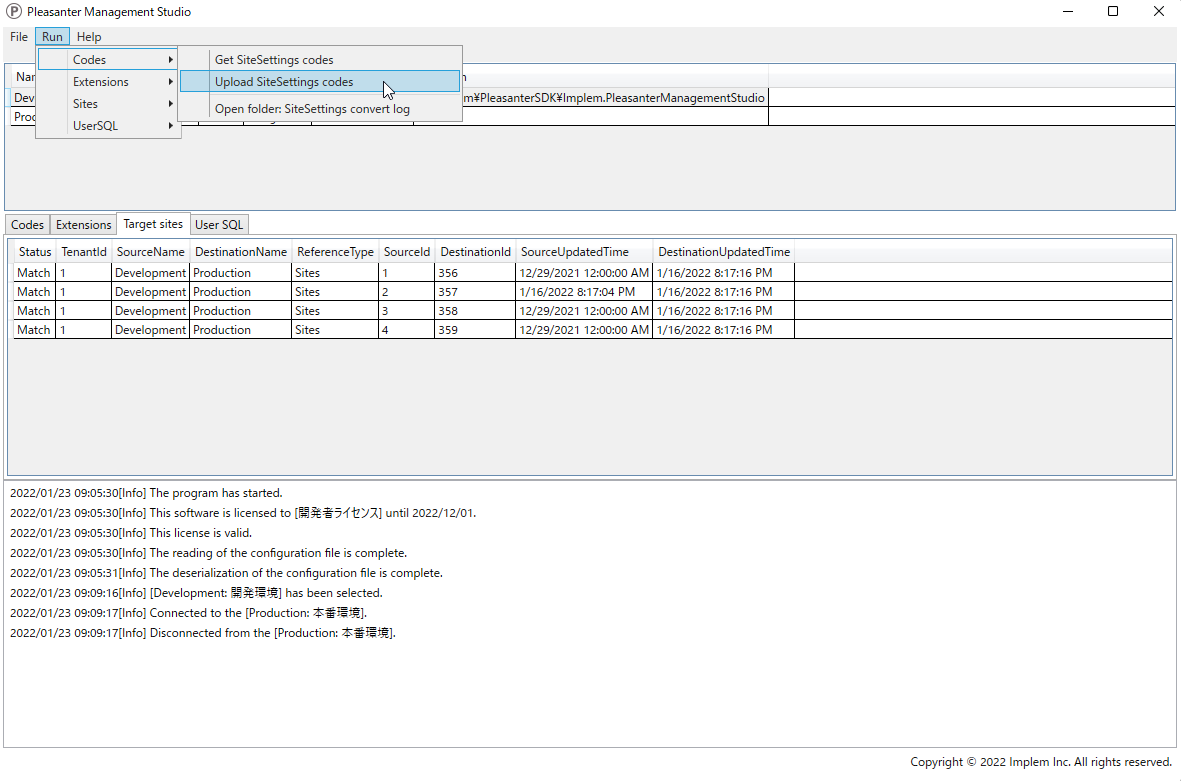Click the PleasanterSDK path cell
The image size is (1181, 781).
(615, 98)
